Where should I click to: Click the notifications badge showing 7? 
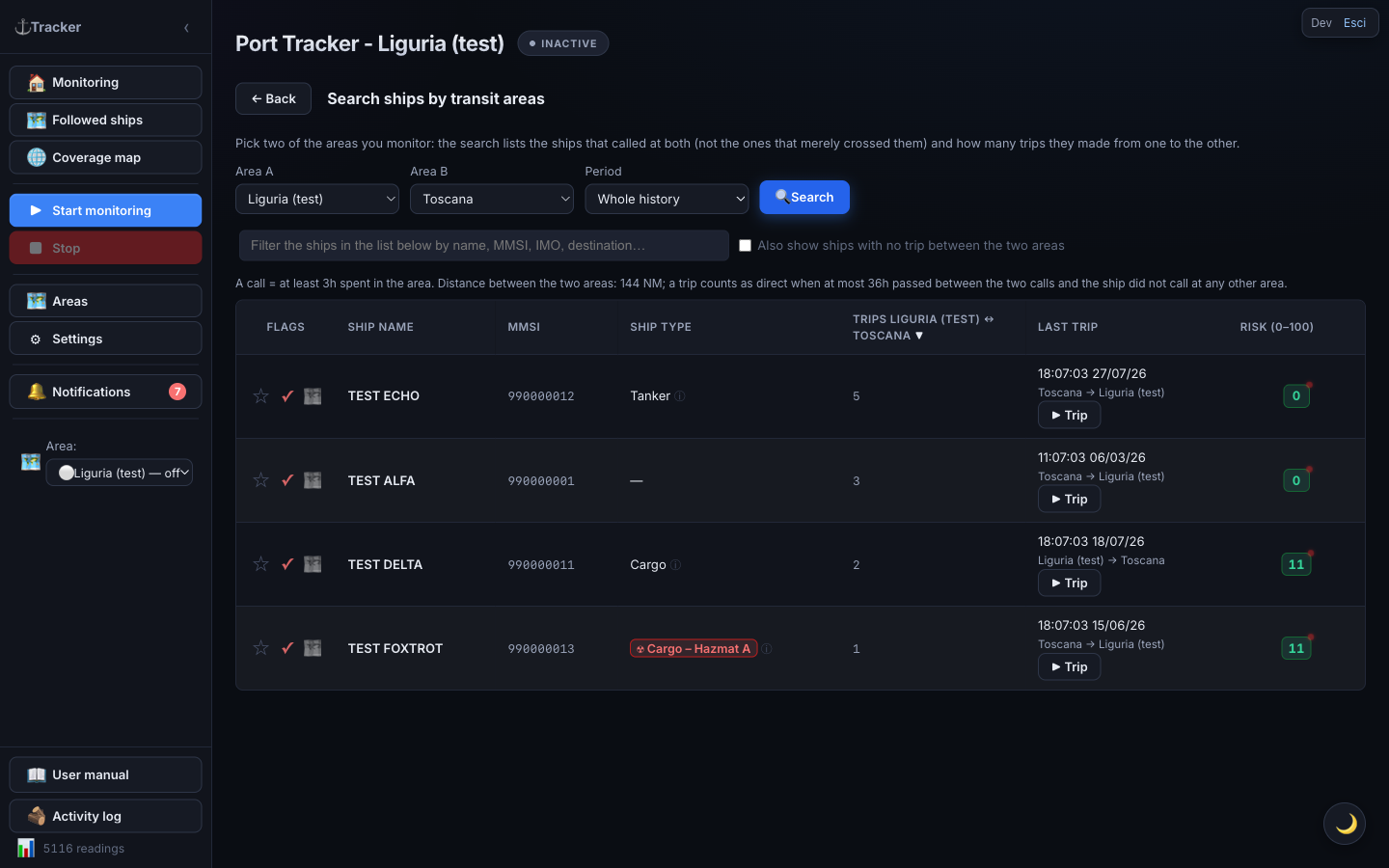177,392
